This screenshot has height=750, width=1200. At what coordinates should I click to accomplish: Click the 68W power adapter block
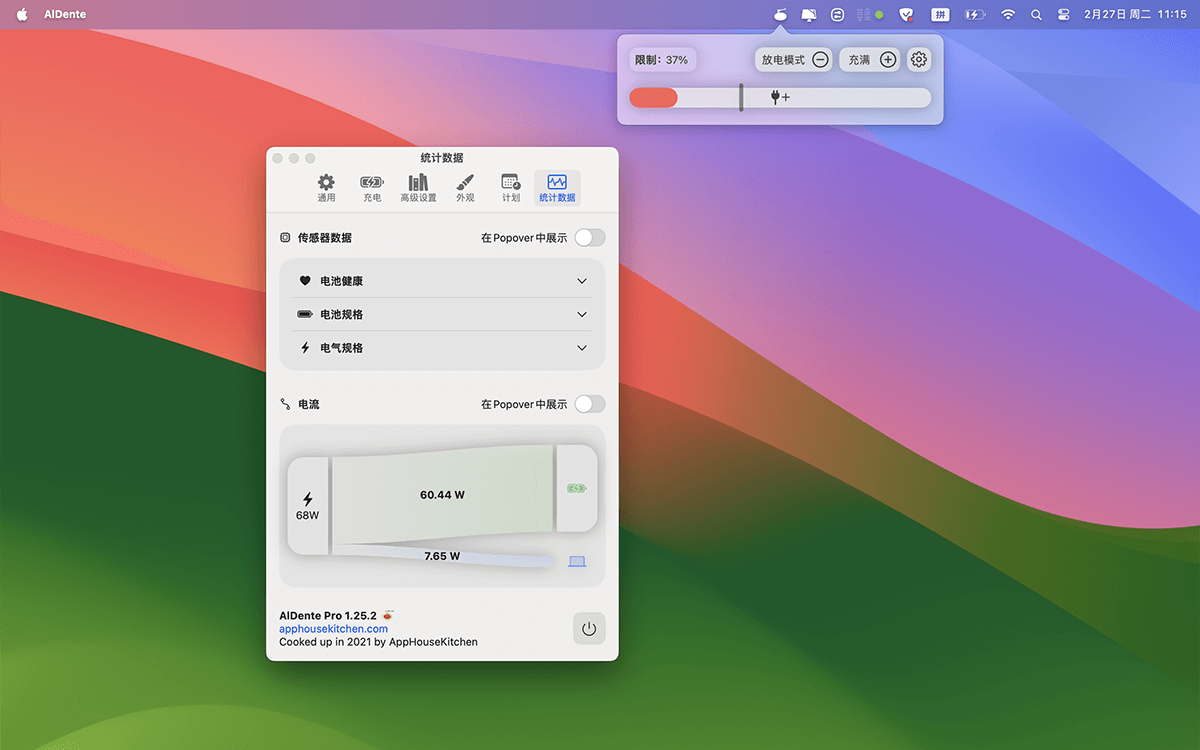(x=308, y=506)
